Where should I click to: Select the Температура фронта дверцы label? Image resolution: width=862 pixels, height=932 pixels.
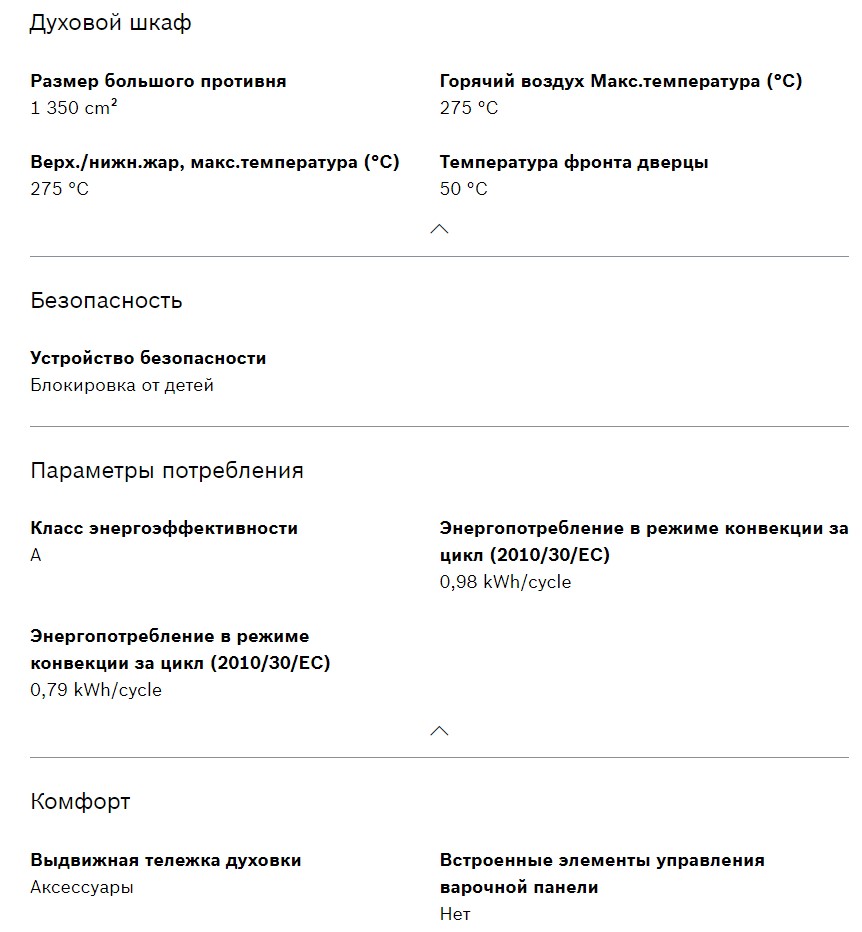pyautogui.click(x=574, y=162)
